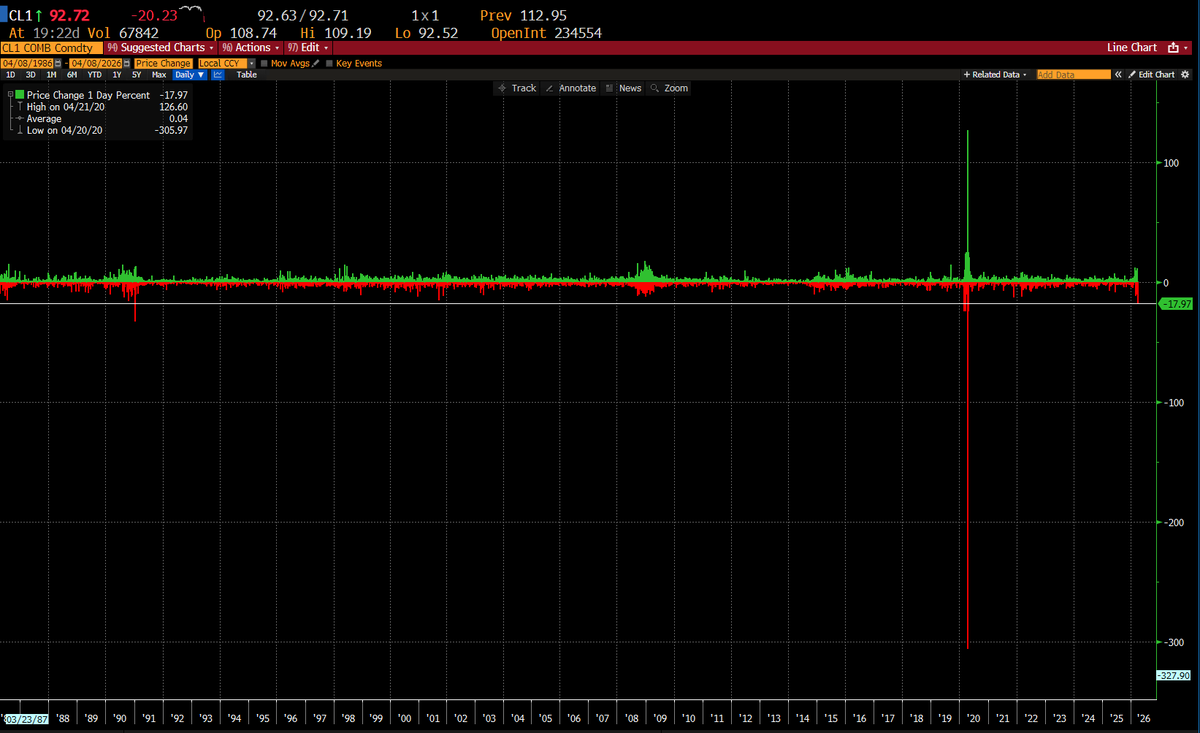Click the 126.60 high value in legend

pos(172,107)
